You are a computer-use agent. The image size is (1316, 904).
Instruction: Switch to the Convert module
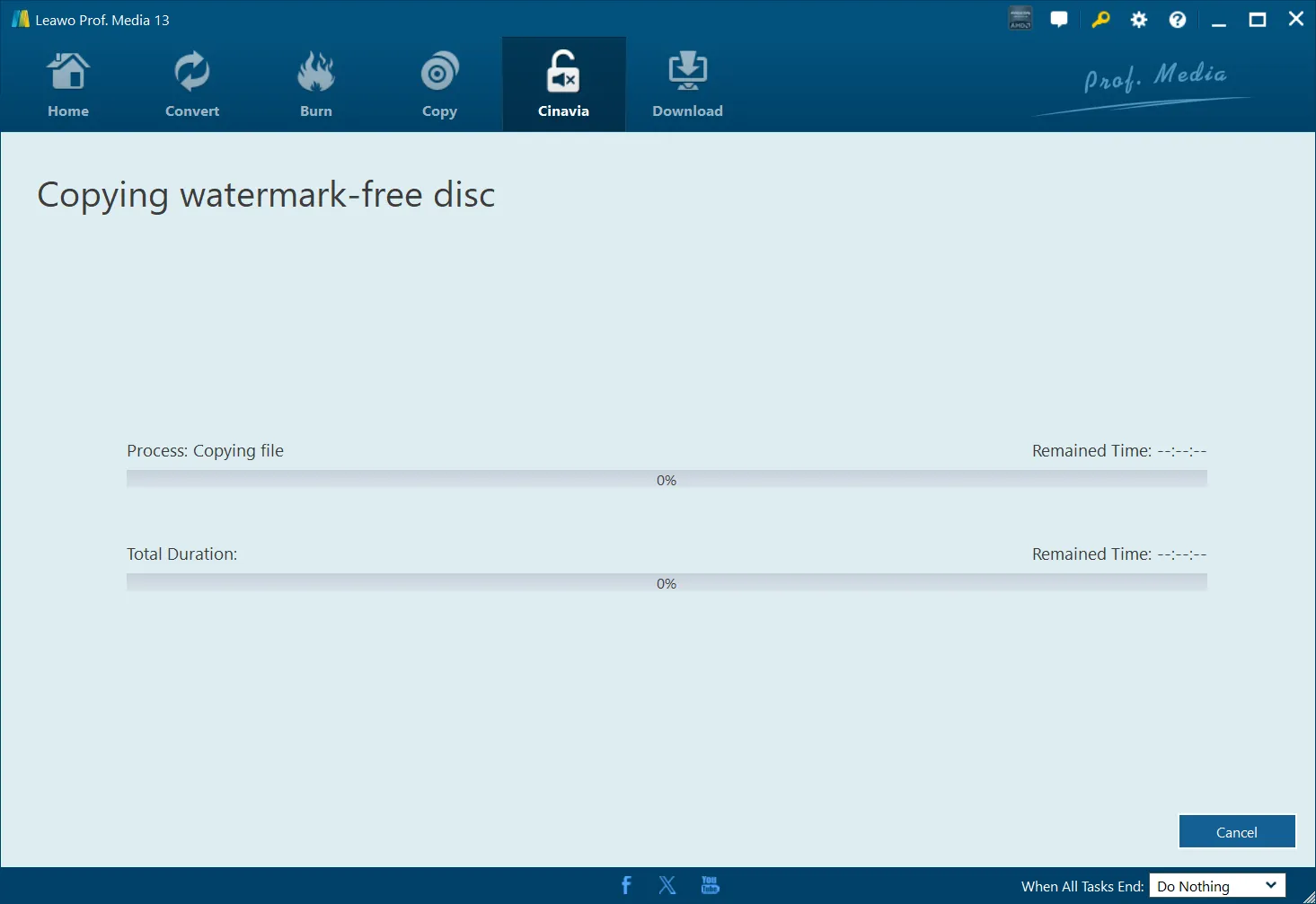(192, 84)
